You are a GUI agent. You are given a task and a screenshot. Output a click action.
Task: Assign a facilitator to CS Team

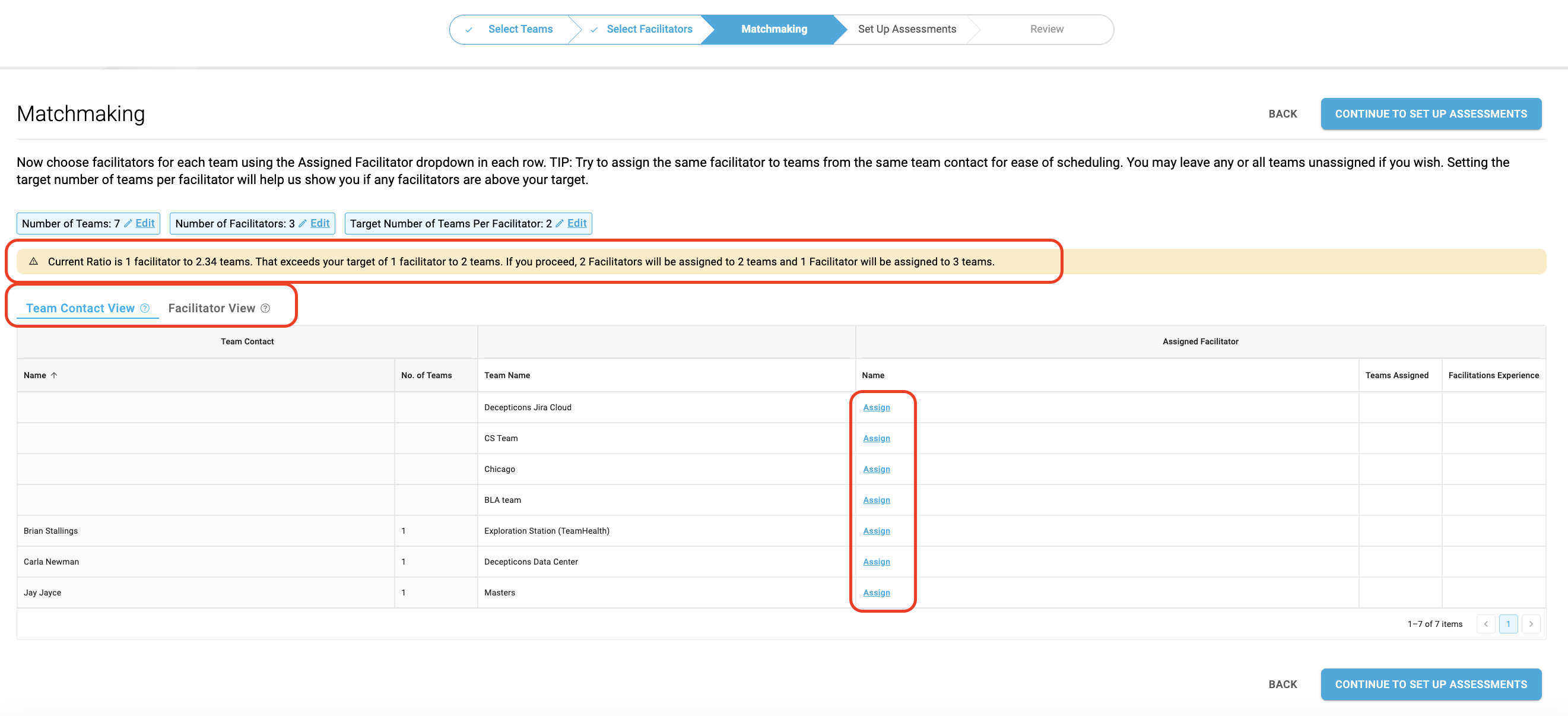coord(877,438)
